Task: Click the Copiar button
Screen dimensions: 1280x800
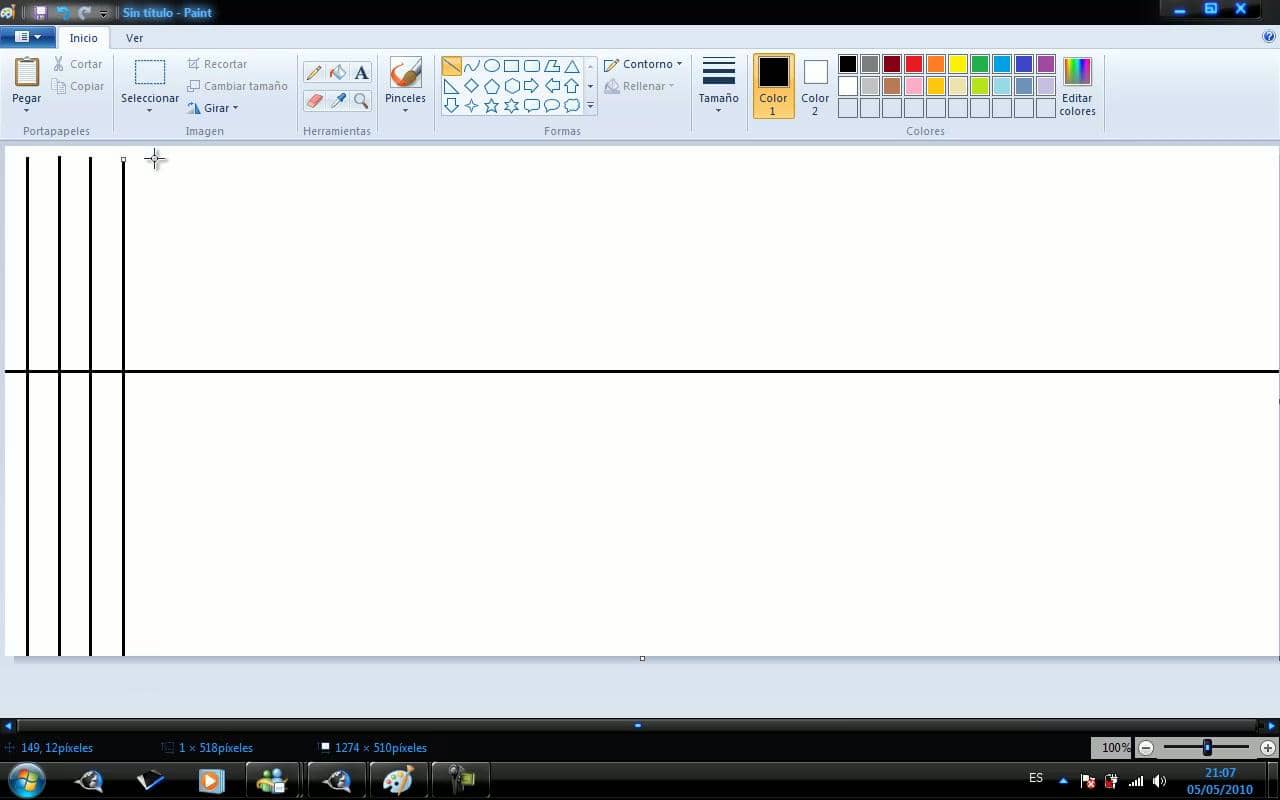Action: 78,86
